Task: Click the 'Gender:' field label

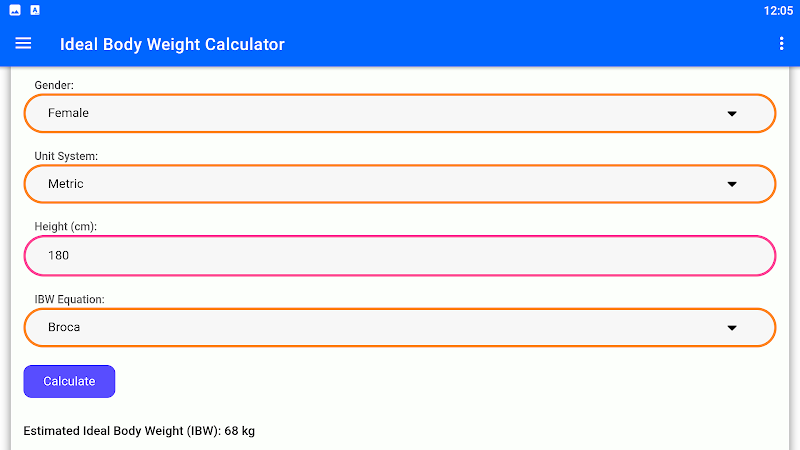Action: click(54, 86)
